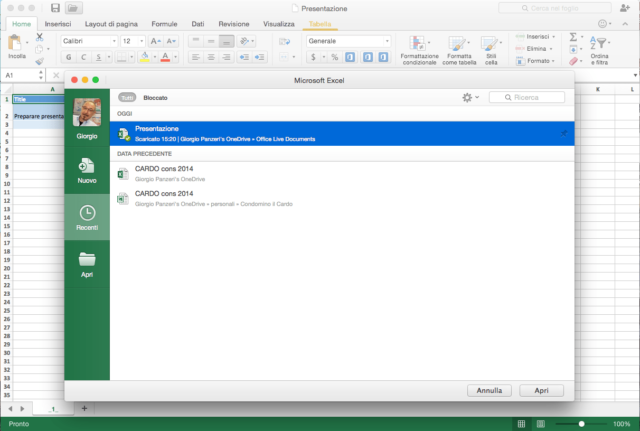Click the Open folder icon in title bar
The height and width of the screenshot is (431, 640).
[73, 8]
